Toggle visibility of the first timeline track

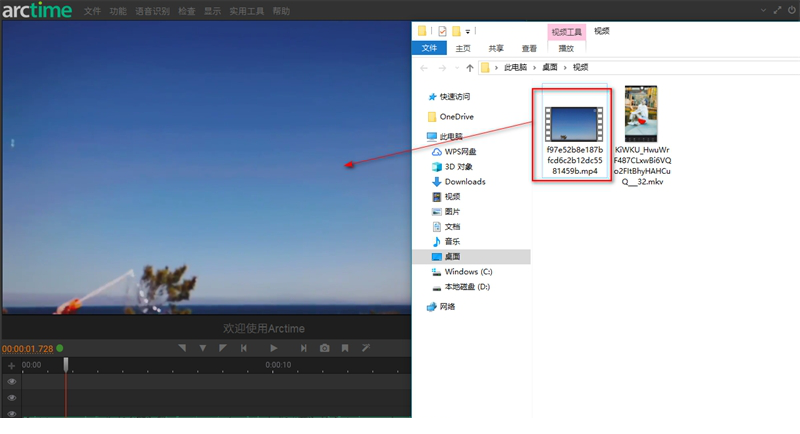pos(12,382)
